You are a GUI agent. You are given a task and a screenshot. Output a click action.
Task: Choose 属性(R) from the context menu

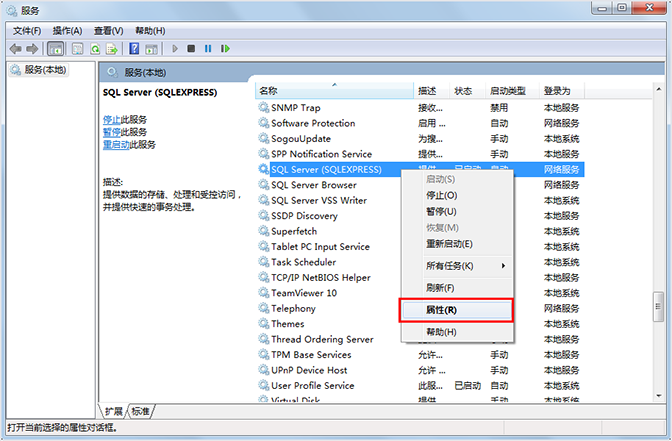point(442,311)
